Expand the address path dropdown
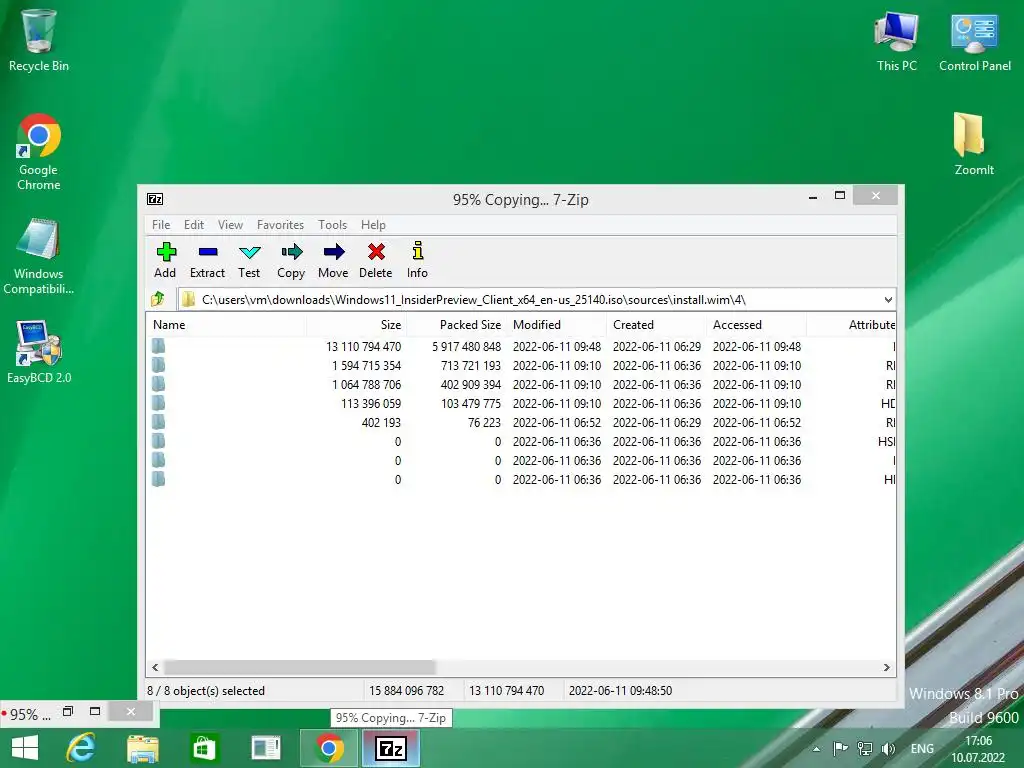Viewport: 1024px width, 768px height. tap(888, 300)
